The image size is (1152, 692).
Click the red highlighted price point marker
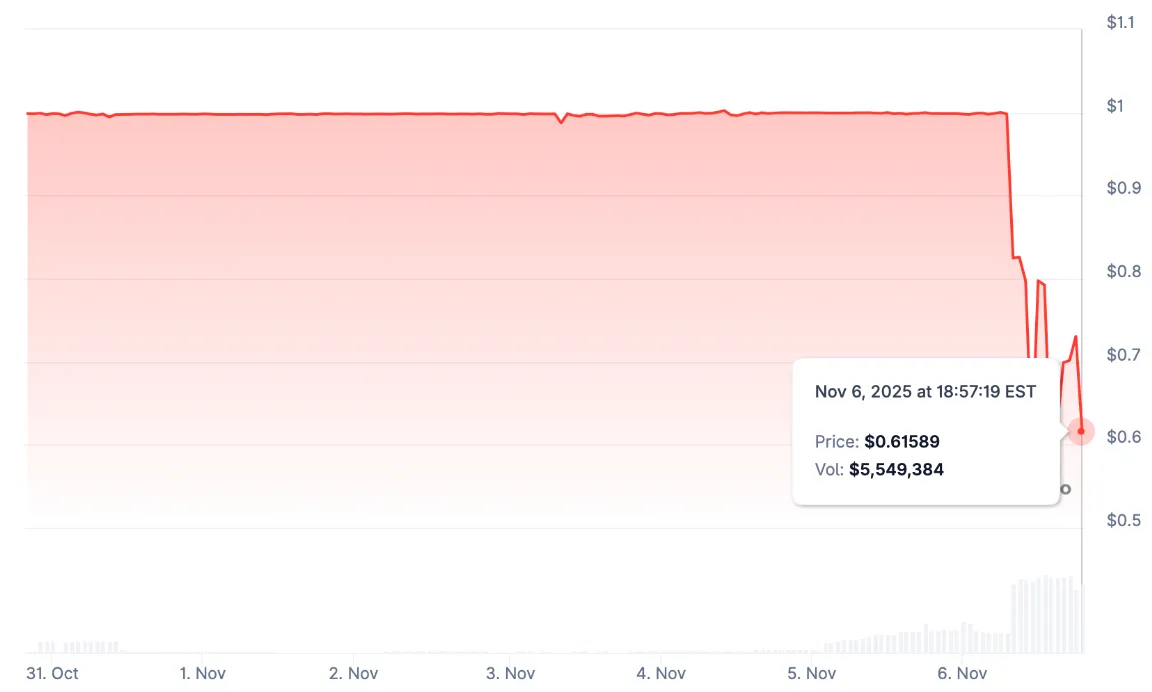pos(1081,431)
